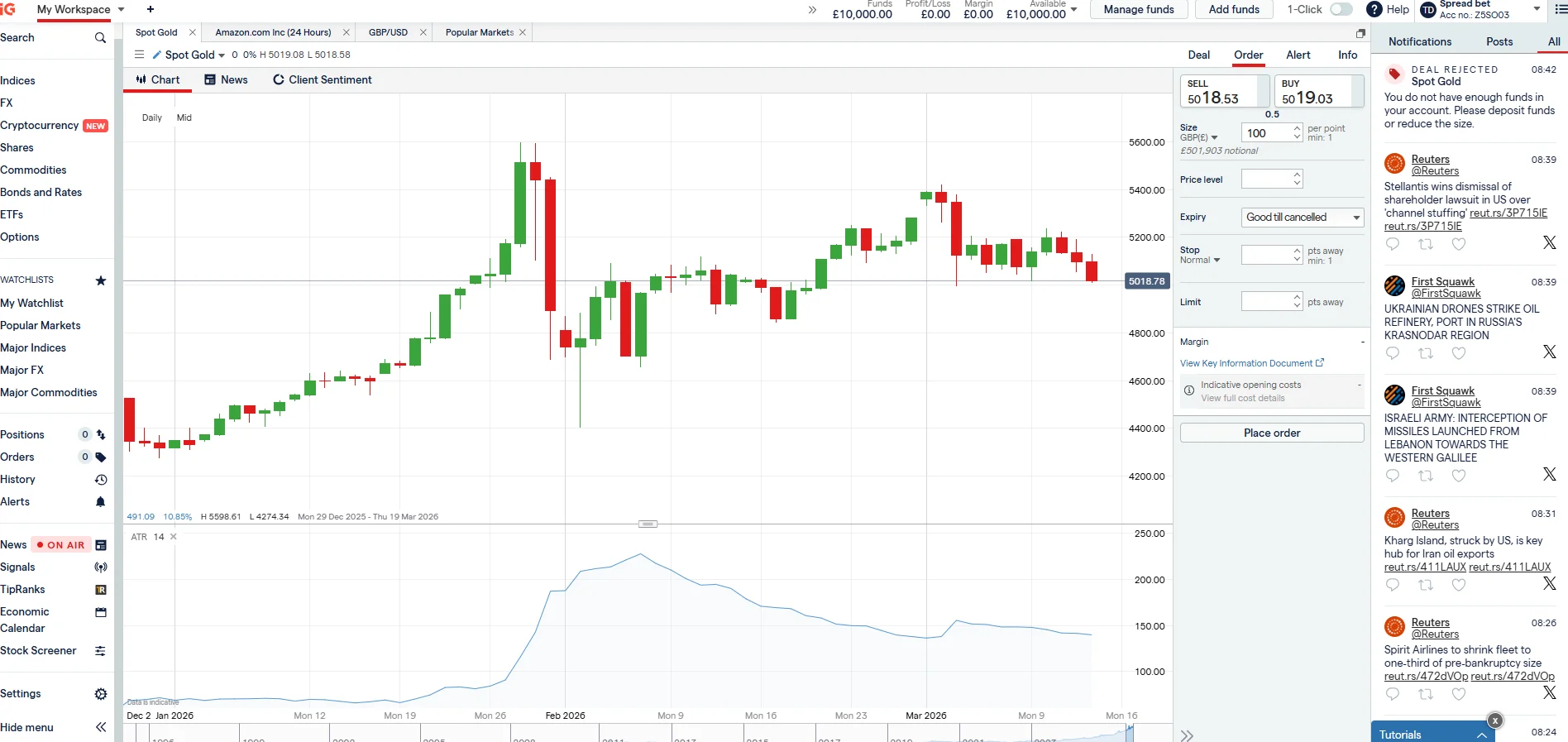This screenshot has height=742, width=1568.
Task: Reply to the Israeli Army First Squawk post
Action: click(1393, 476)
